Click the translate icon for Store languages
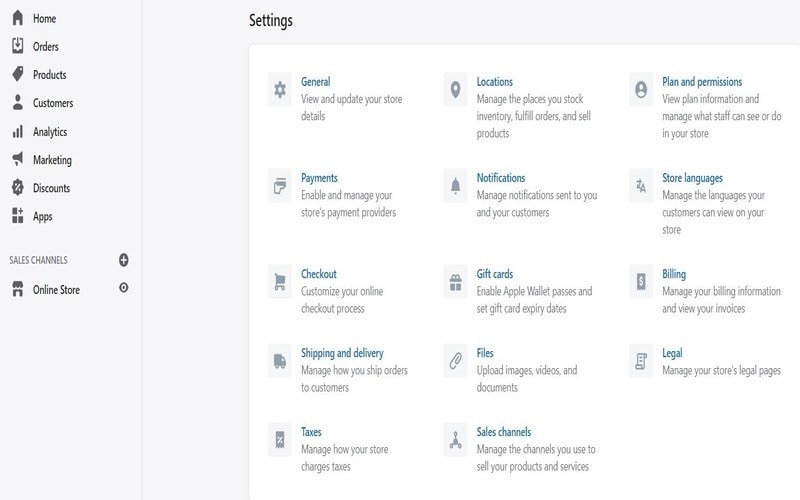 [641, 186]
